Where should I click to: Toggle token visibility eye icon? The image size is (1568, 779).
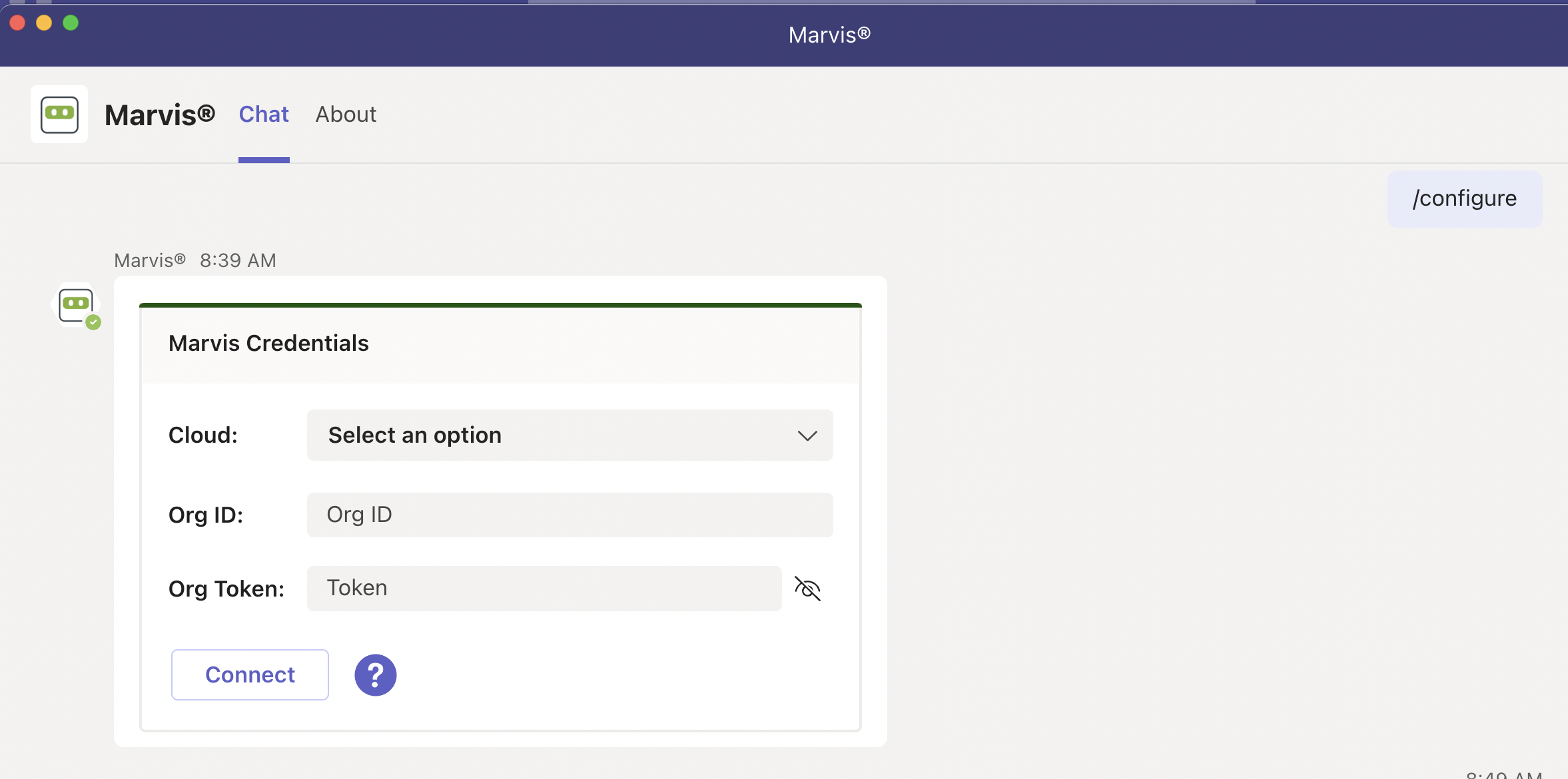(807, 589)
